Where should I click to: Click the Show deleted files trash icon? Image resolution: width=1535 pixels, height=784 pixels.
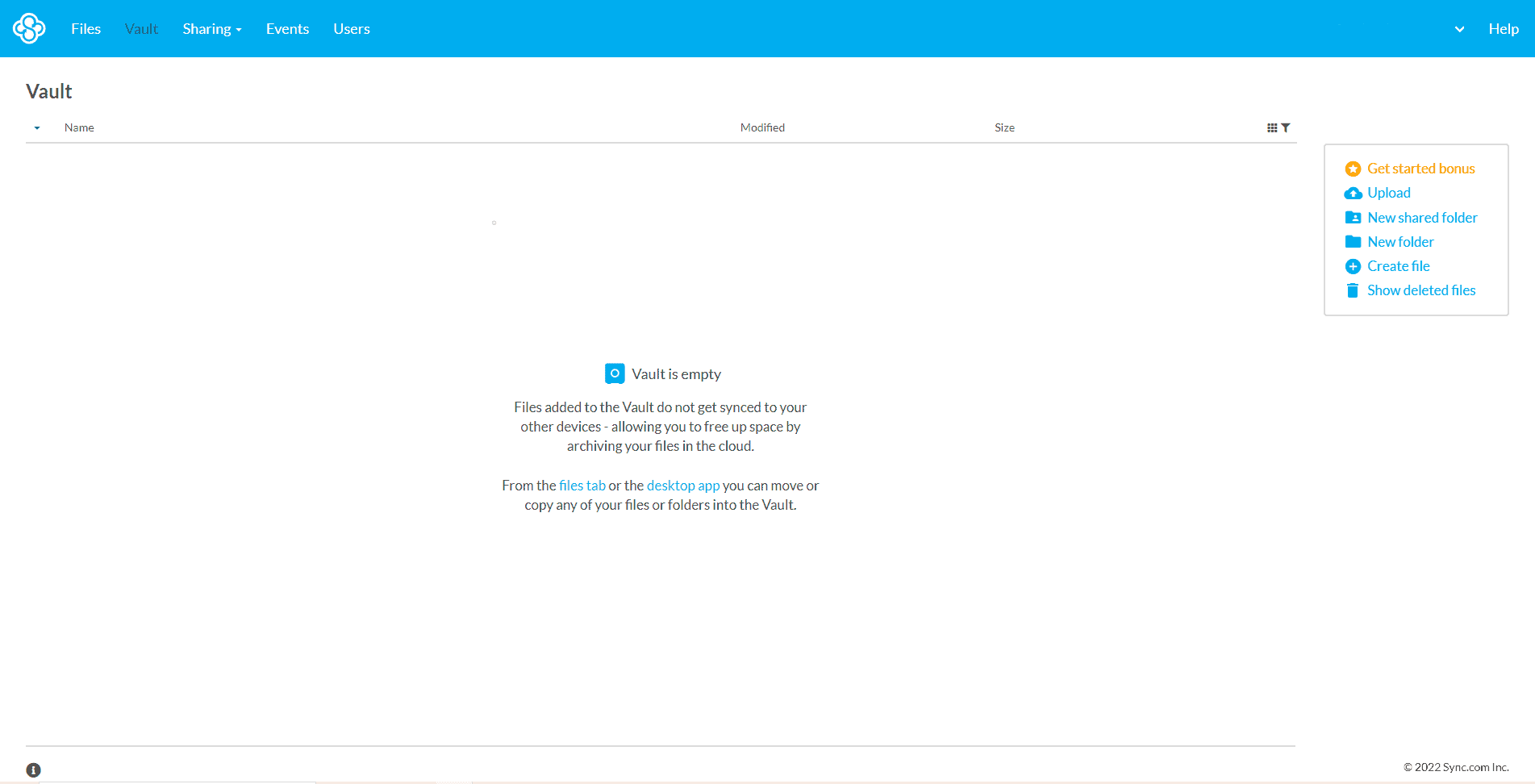1354,290
